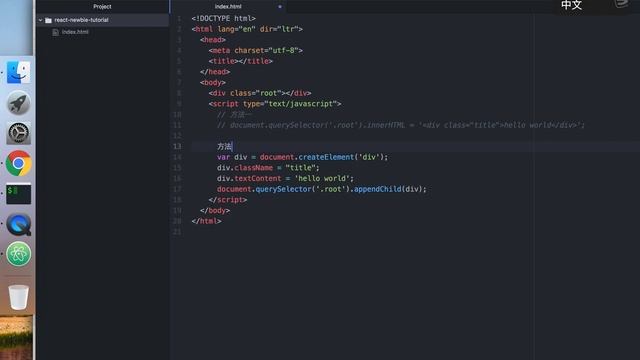Viewport: 640px width, 360px height.
Task: Launch Google Chrome from the dock
Action: (18, 163)
